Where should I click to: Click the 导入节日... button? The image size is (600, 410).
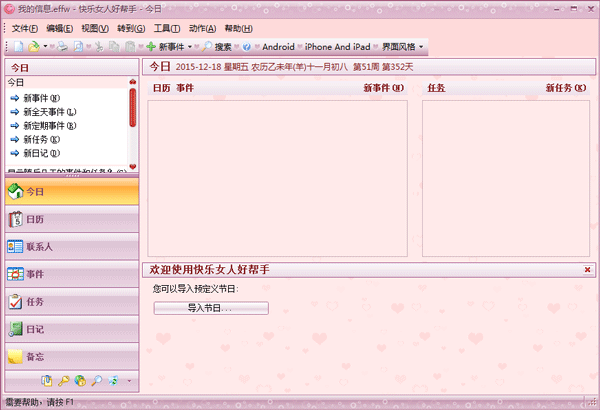pyautogui.click(x=210, y=308)
